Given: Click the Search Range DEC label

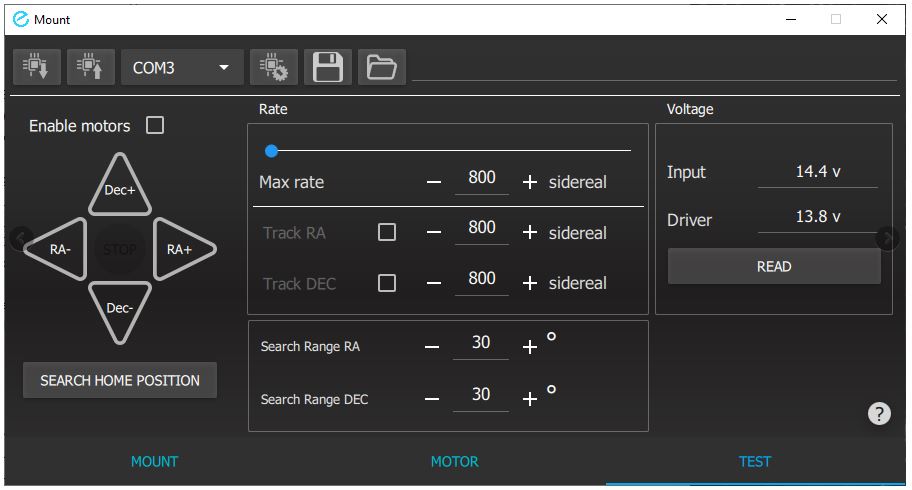Looking at the screenshot, I should click(314, 400).
